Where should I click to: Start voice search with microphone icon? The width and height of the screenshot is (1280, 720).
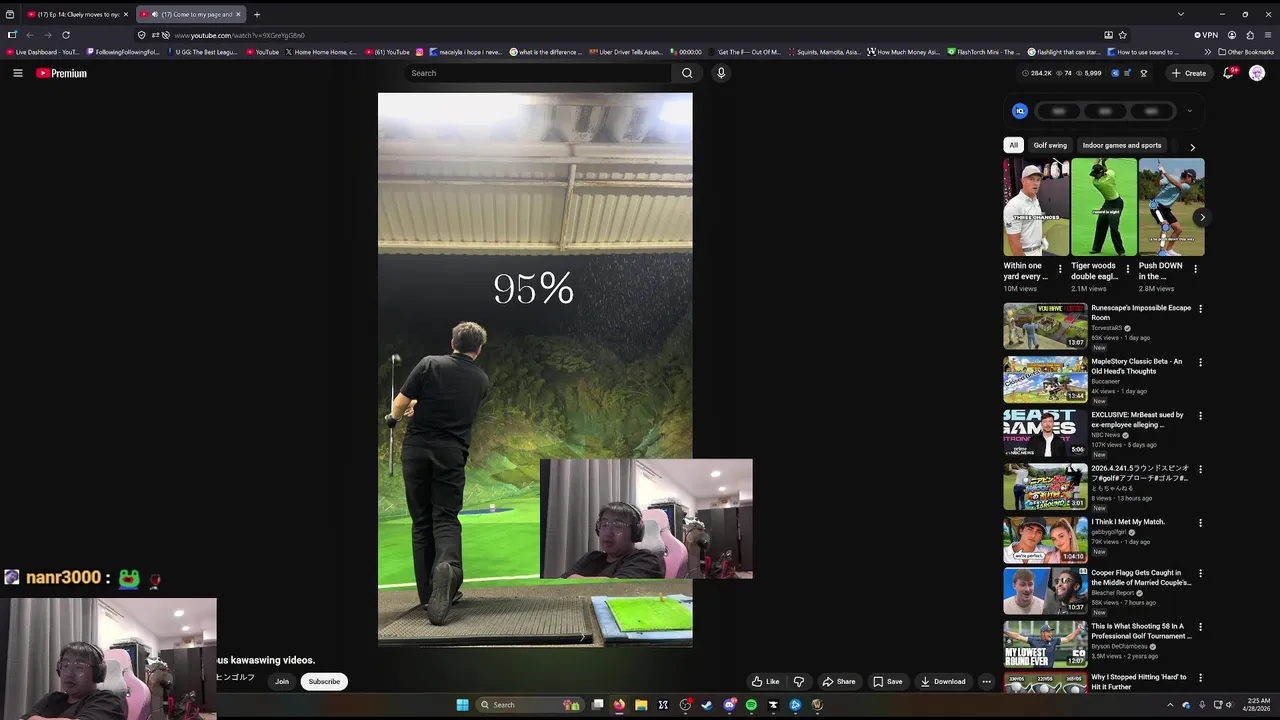[721, 73]
